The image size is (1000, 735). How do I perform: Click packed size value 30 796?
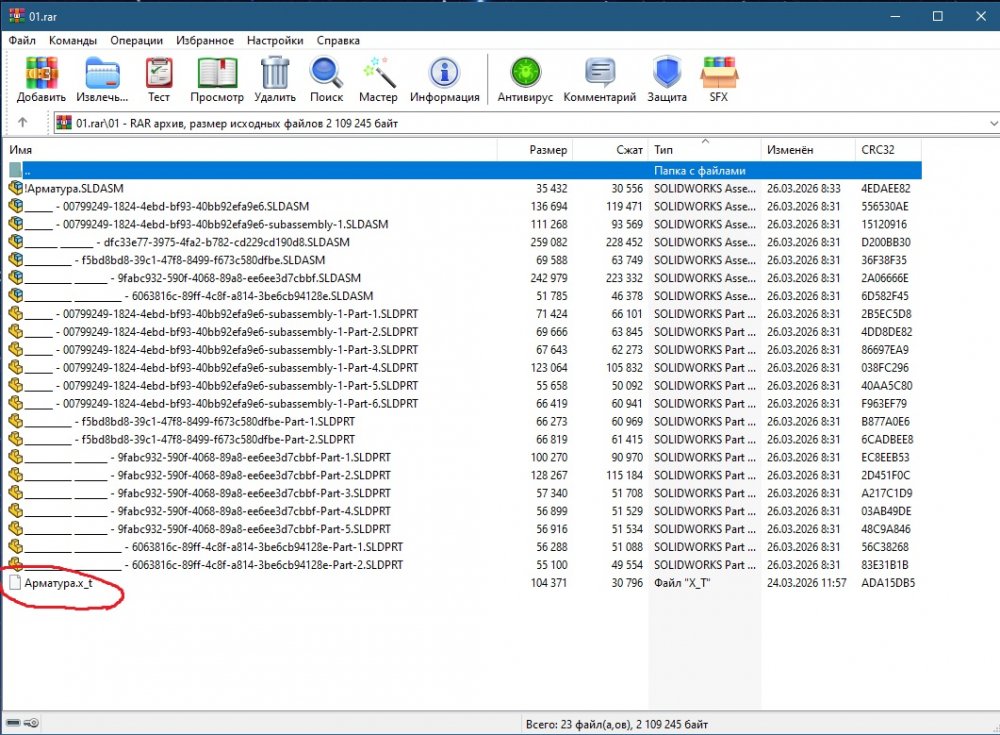coord(627,583)
